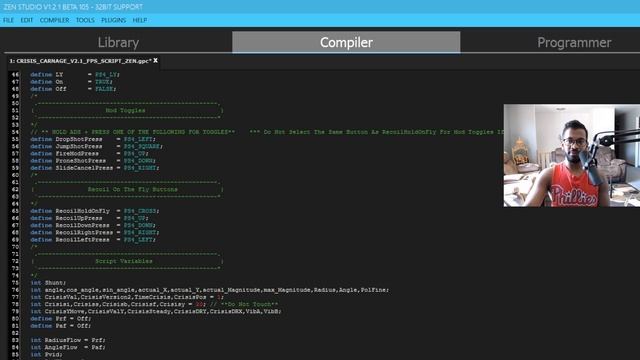Click line 56 'define JumpShotPress'
The image size is (640, 360).
(x=96, y=146)
